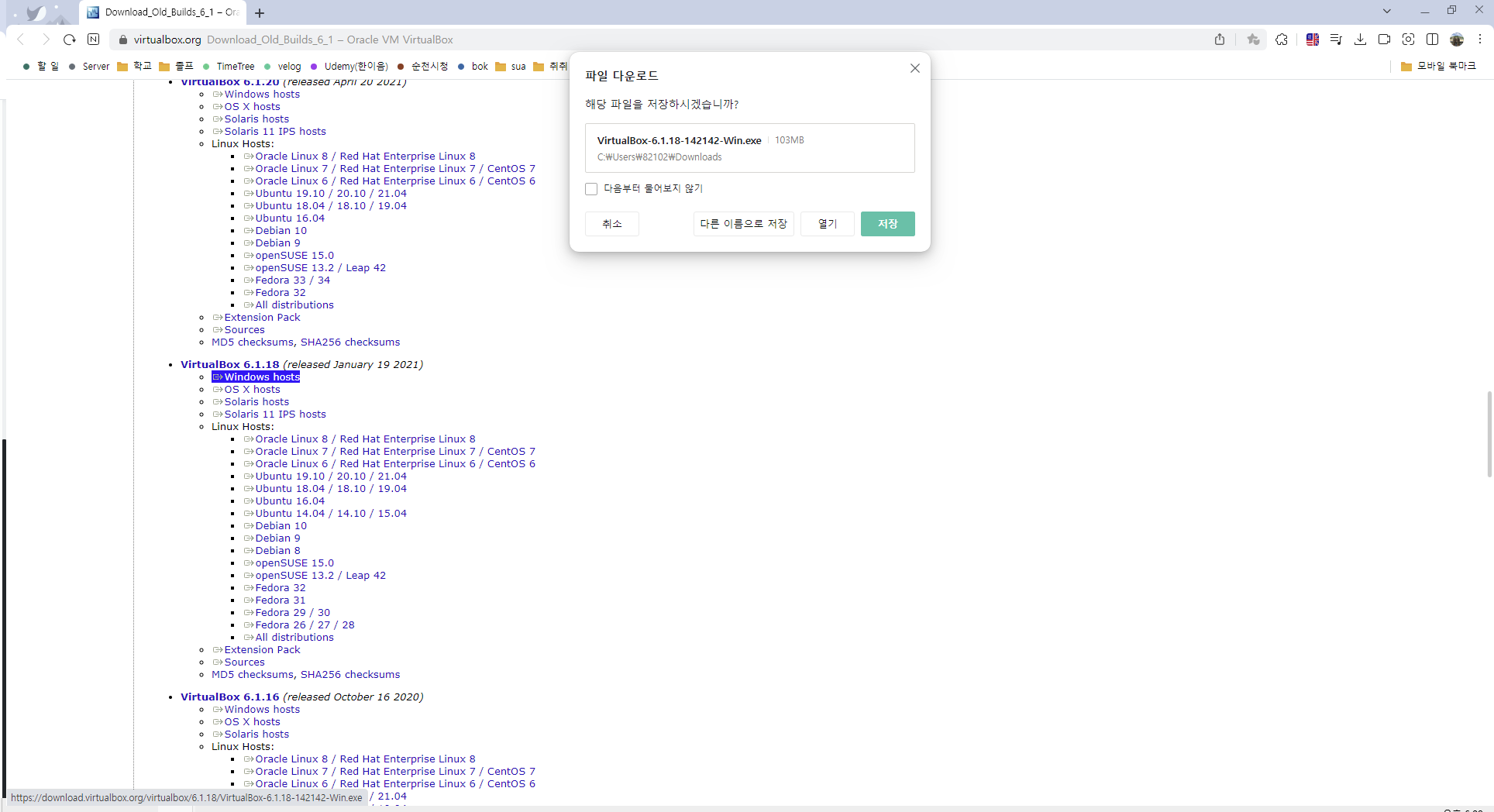1494x812 pixels.
Task: Open the VirtualBox 6.1.18 heading link
Action: pyautogui.click(x=229, y=365)
